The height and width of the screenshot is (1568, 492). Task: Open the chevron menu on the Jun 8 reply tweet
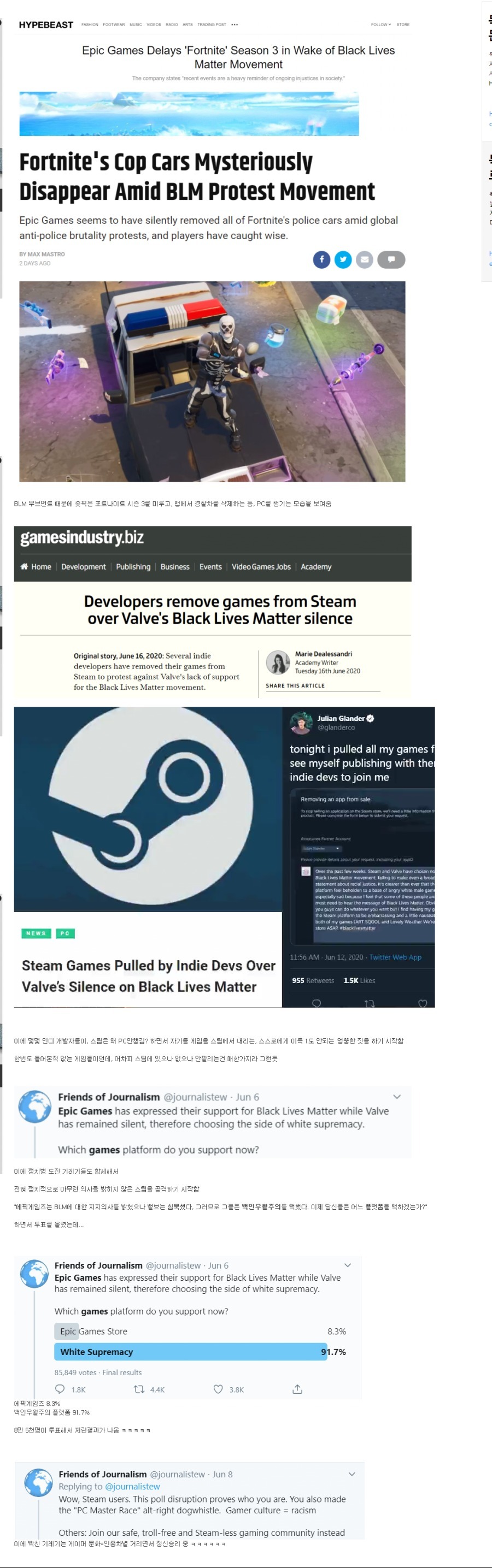(x=352, y=1474)
